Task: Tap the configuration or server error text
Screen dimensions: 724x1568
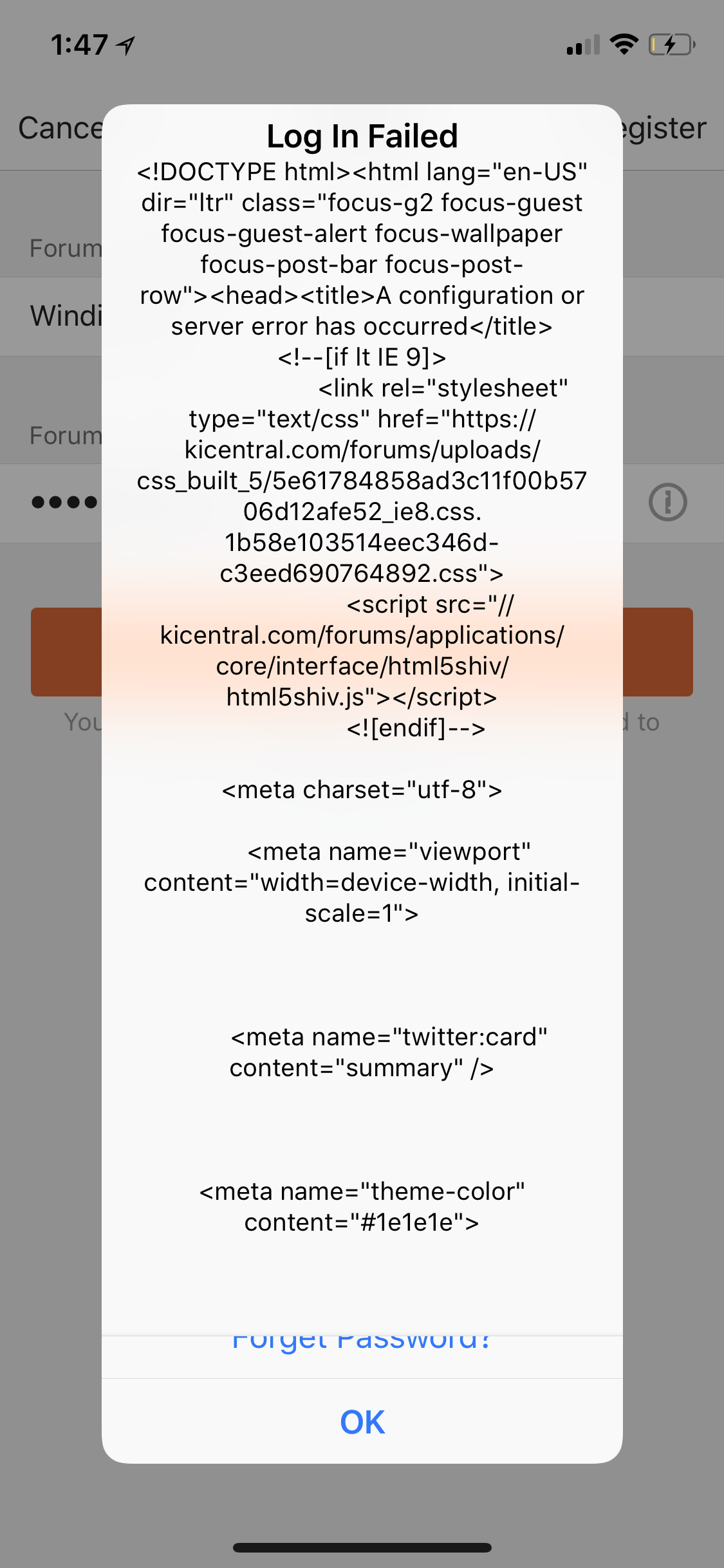Action: pos(378,311)
